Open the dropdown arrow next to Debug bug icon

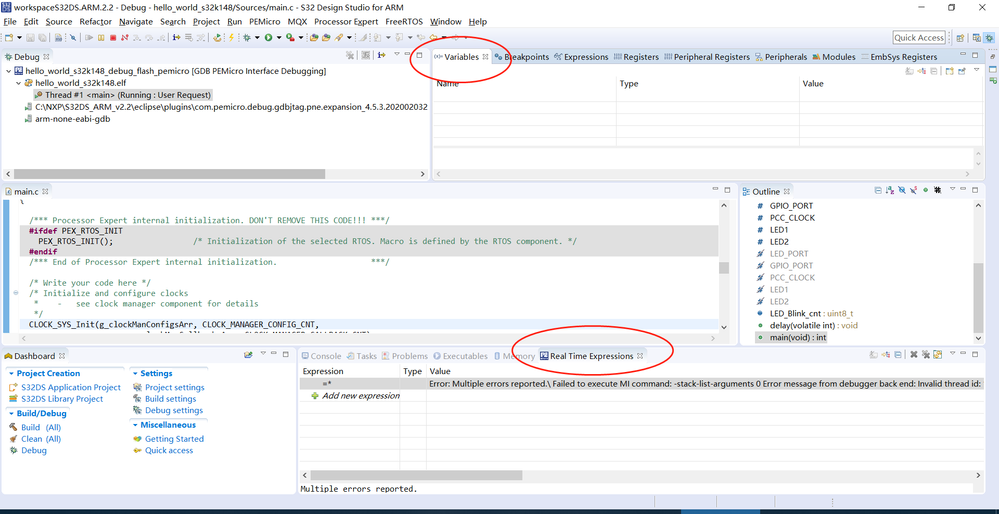point(257,38)
